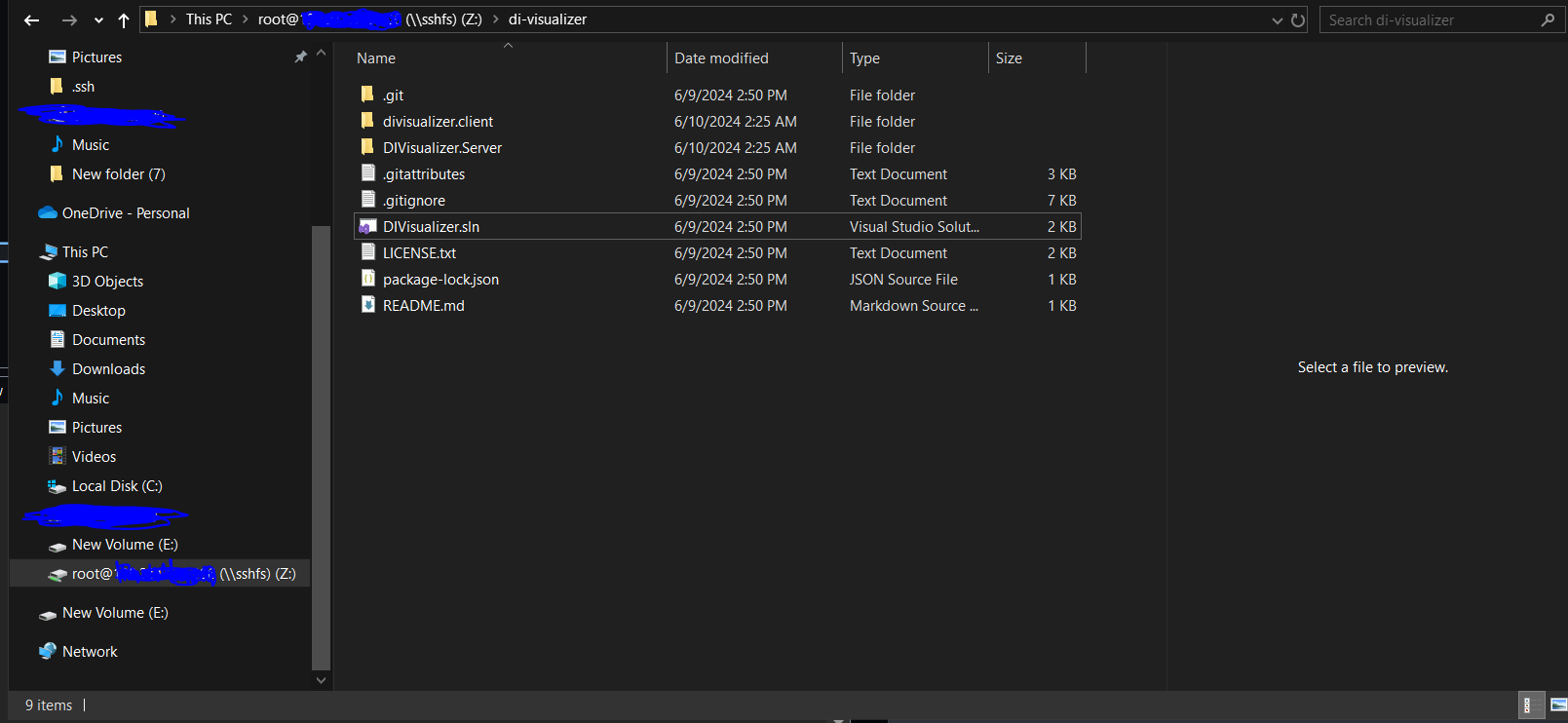Click the file name 'divisualizer.client'

438,122
